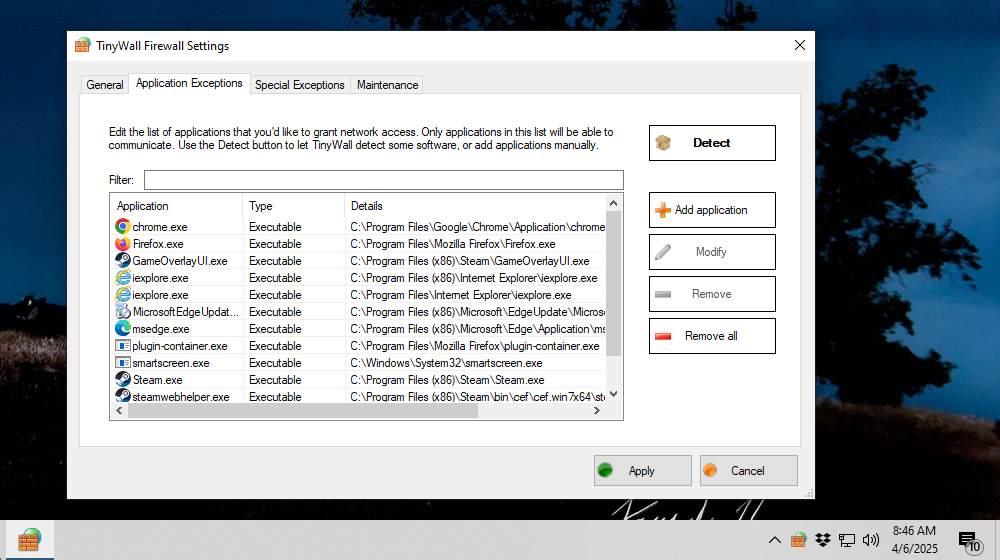
Task: Select the chrome.exe row name
Action: pyautogui.click(x=160, y=226)
